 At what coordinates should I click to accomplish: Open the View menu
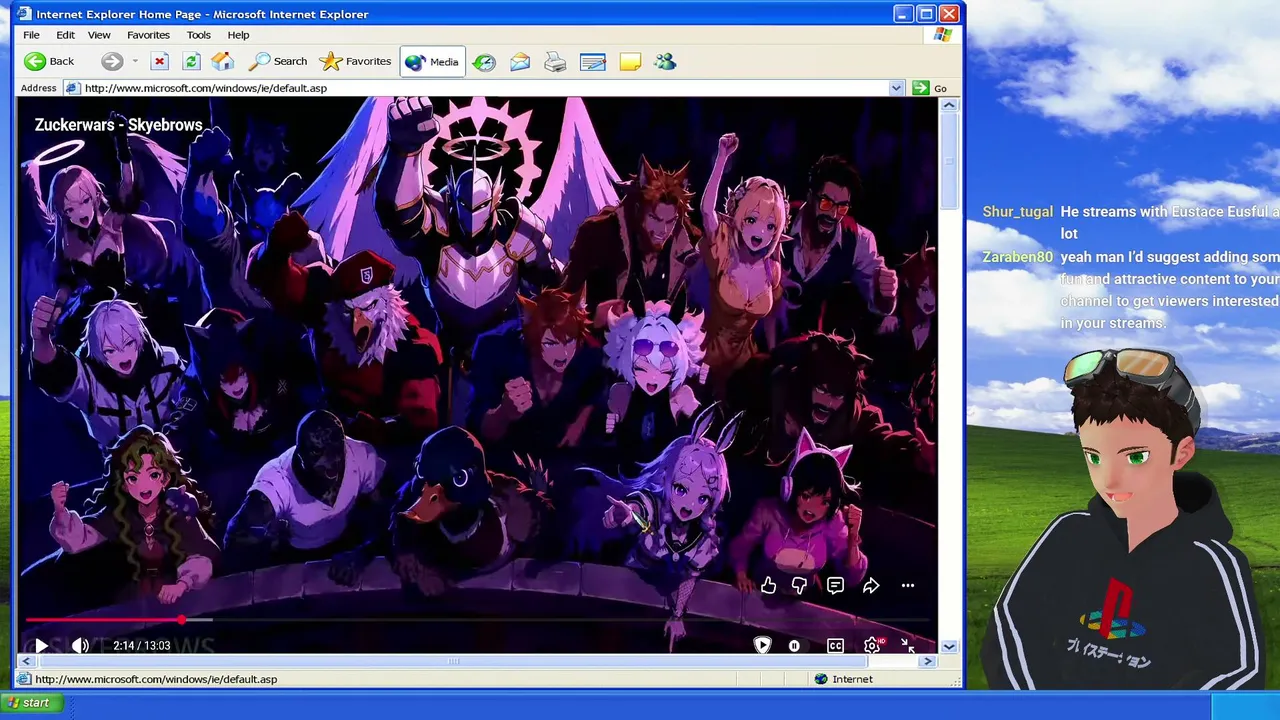[99, 35]
